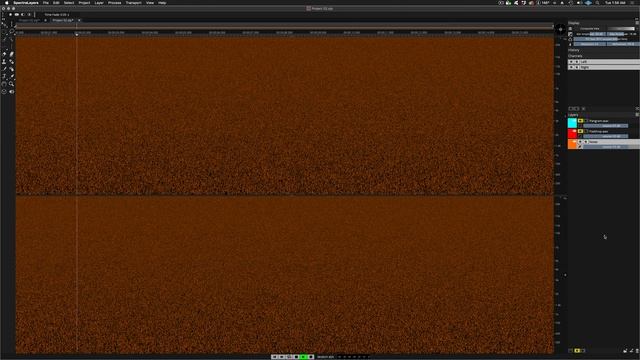Click the X button above Layers header
This screenshot has height=360, width=640.
584,109
